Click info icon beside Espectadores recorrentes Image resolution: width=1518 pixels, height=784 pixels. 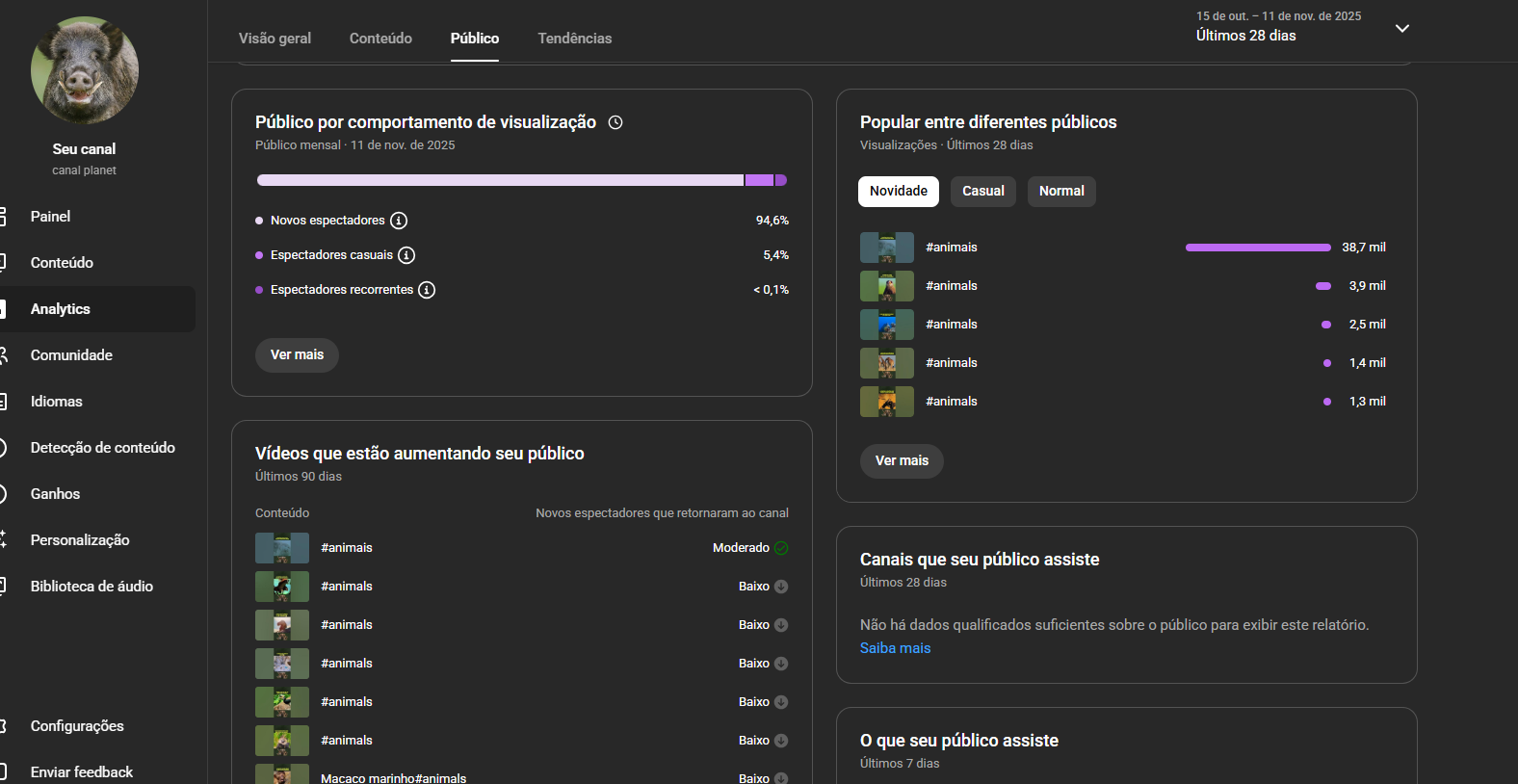tap(427, 290)
